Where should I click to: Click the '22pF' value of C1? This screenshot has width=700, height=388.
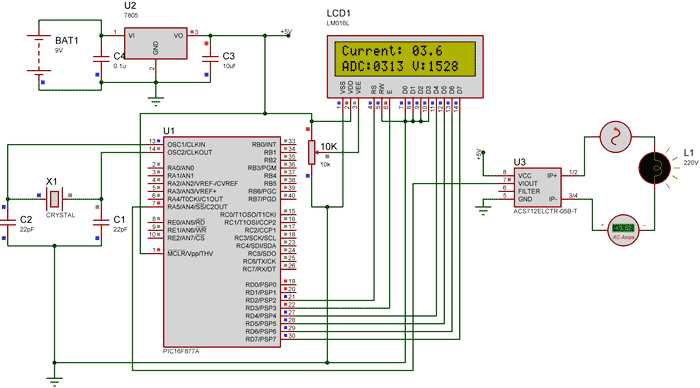[x=121, y=229]
